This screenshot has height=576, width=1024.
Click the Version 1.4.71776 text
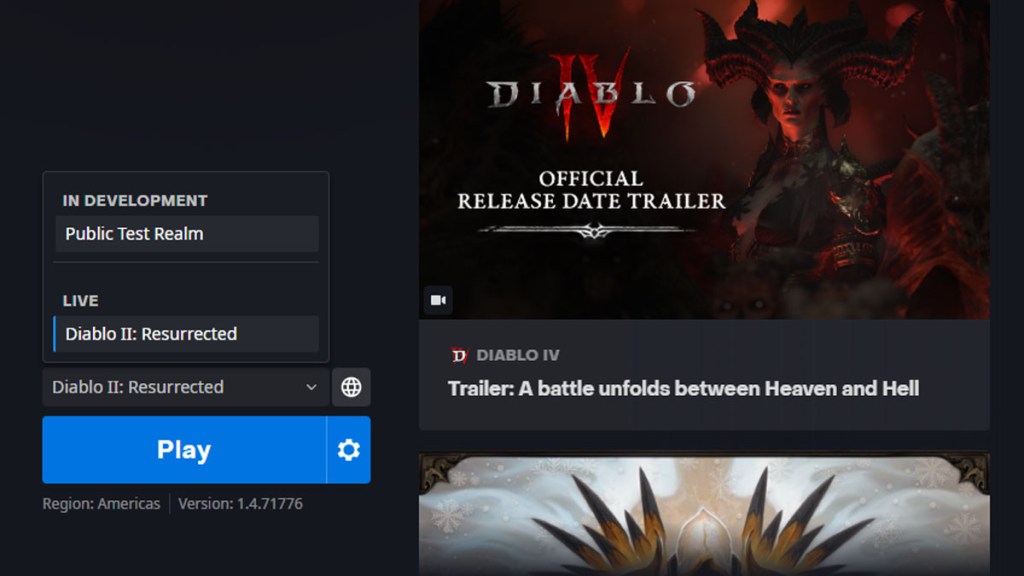(240, 504)
